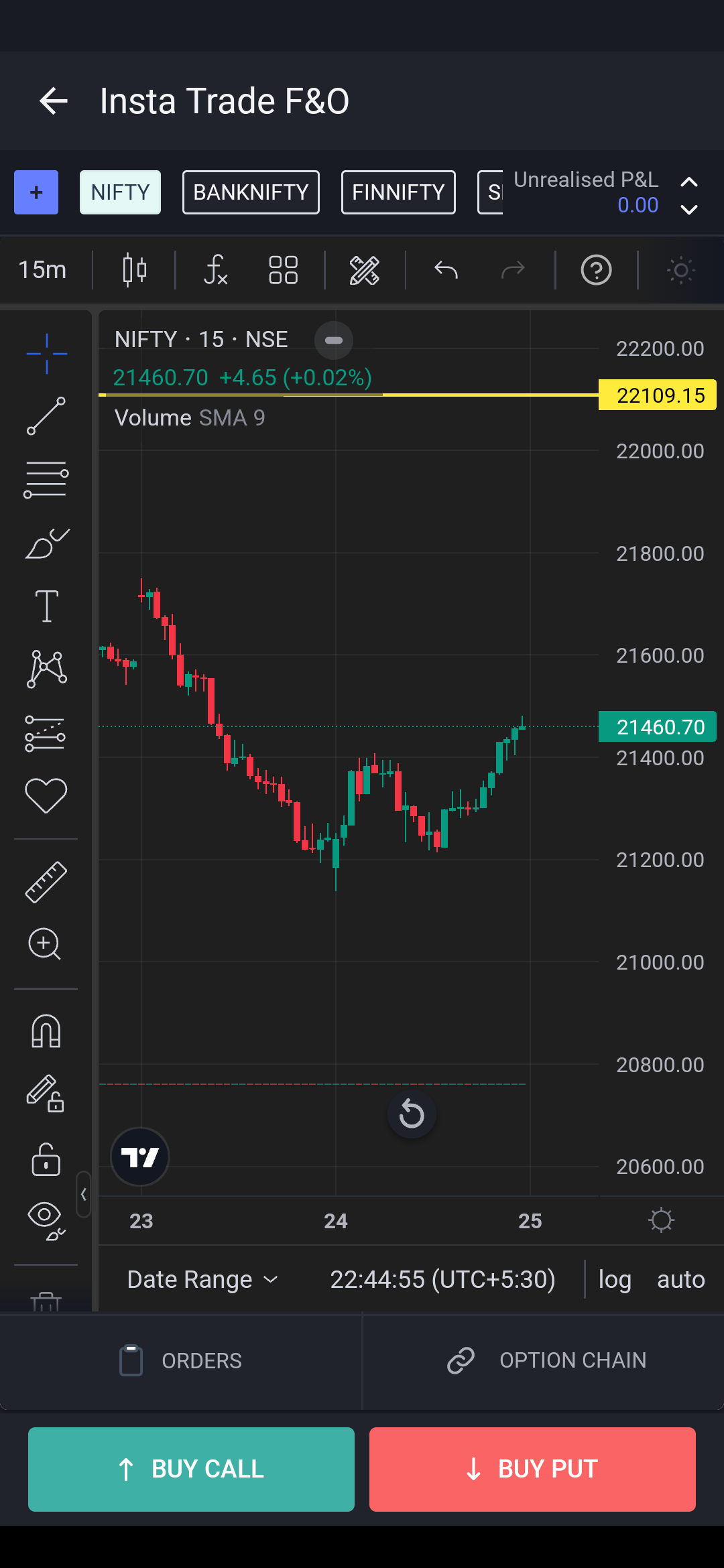This screenshot has height=1568, width=724.
Task: Toggle magnet snapping mode
Action: click(46, 1031)
